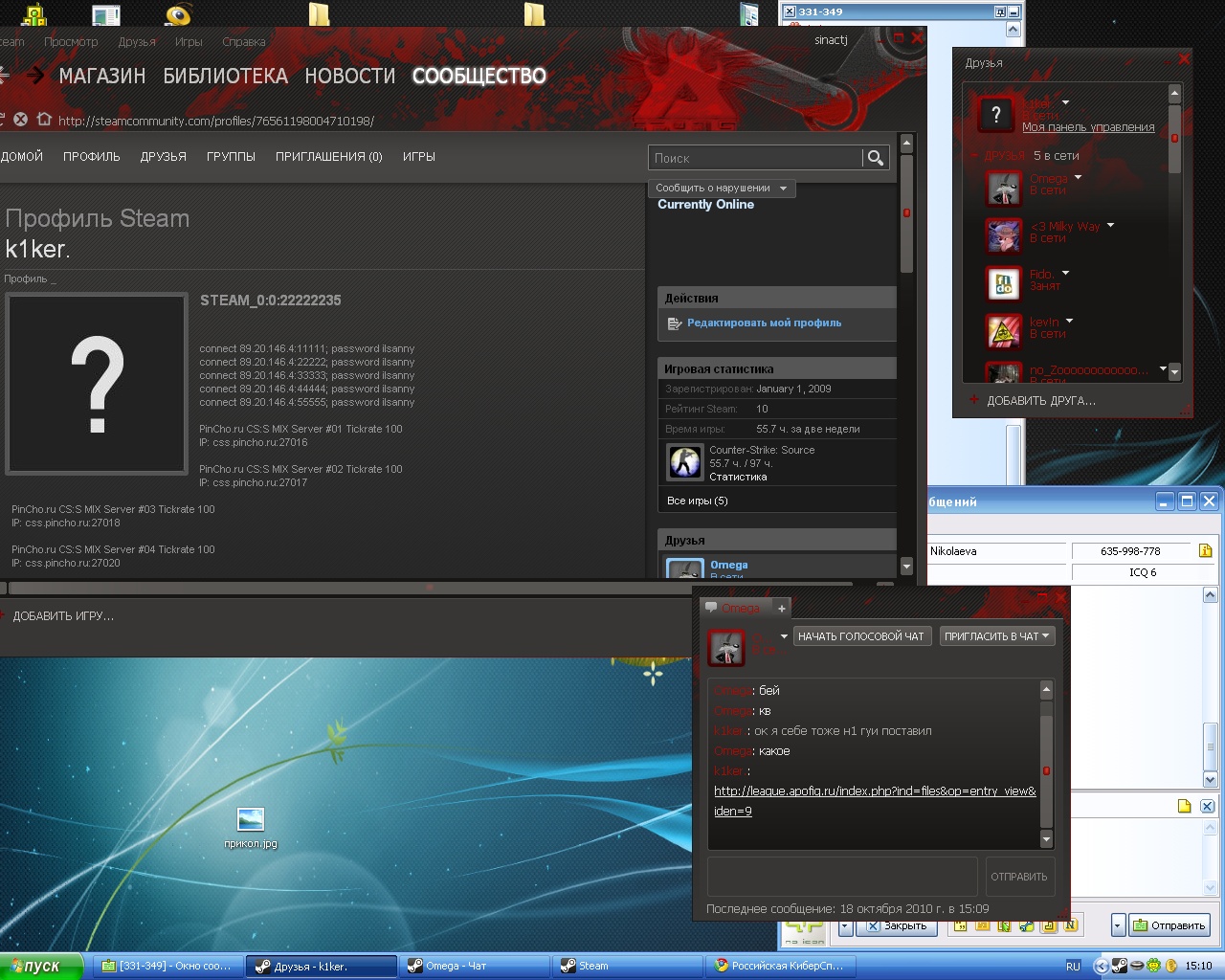1225x980 pixels.
Task: Click ДОБАВИТЬ ИГРУ button
Action: click(57, 616)
